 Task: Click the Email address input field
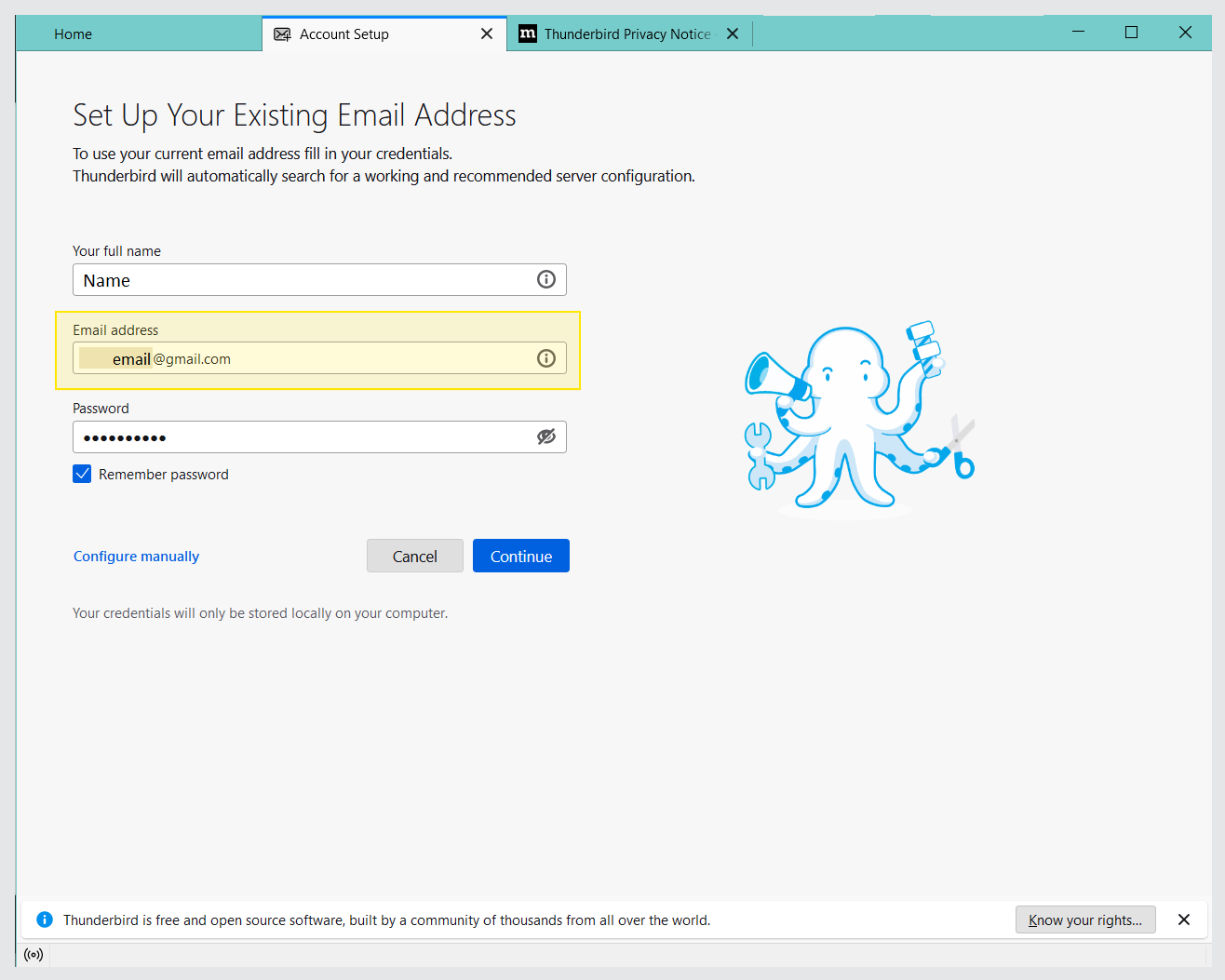(x=319, y=358)
